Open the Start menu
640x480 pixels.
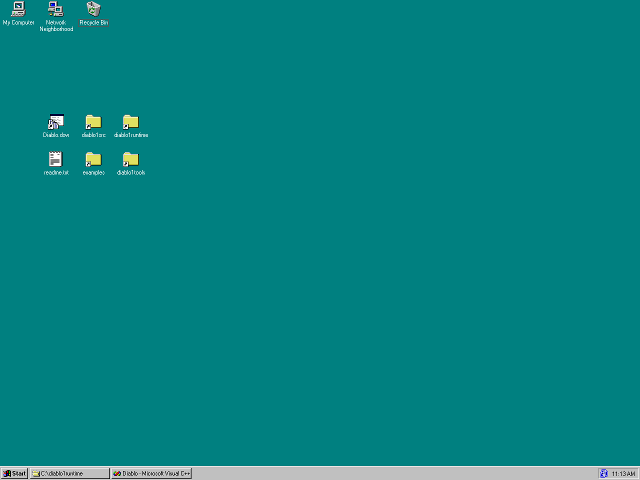tap(14, 473)
